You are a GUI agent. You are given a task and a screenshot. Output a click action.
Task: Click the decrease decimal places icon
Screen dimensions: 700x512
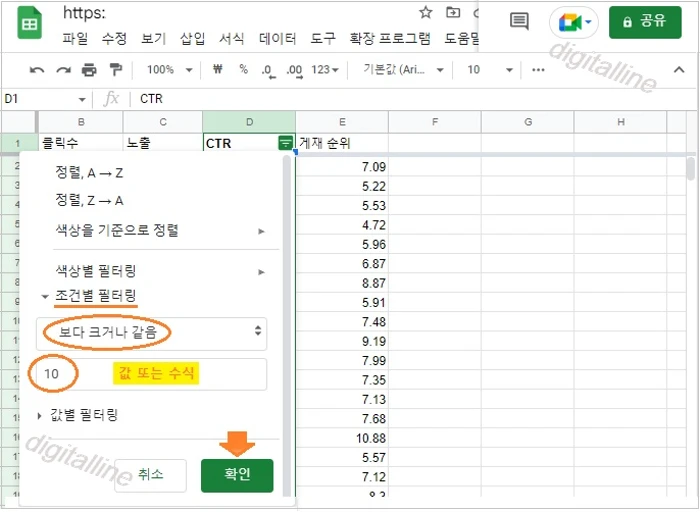[x=268, y=71]
